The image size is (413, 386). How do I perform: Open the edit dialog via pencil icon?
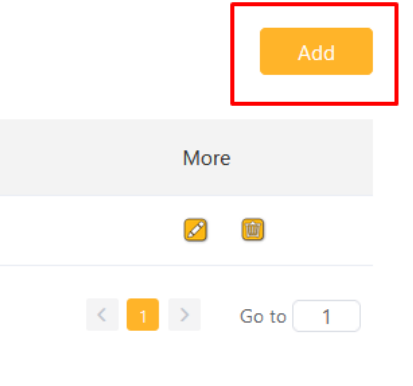click(x=195, y=230)
